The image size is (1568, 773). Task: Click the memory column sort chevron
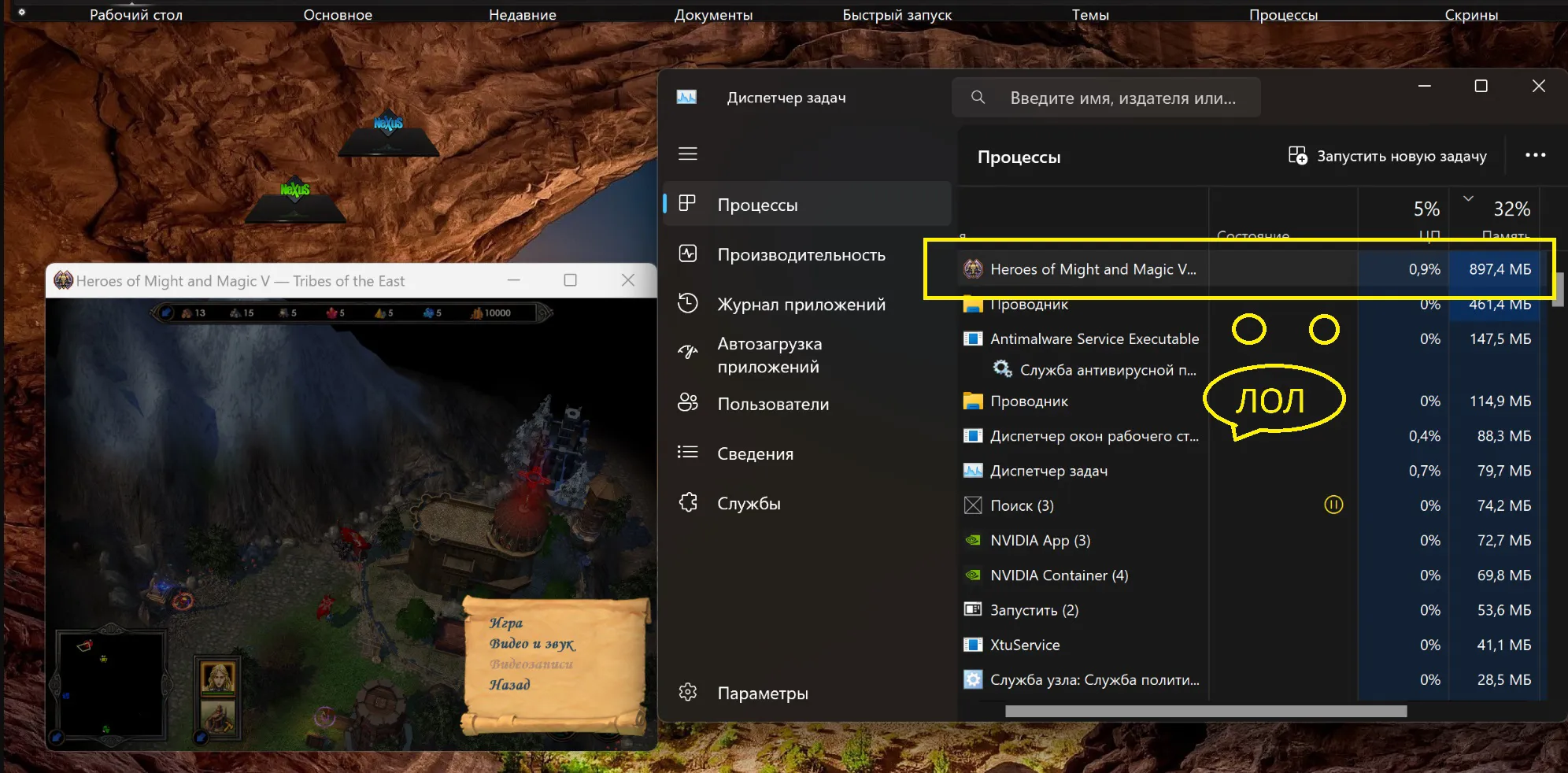pyautogui.click(x=1468, y=198)
